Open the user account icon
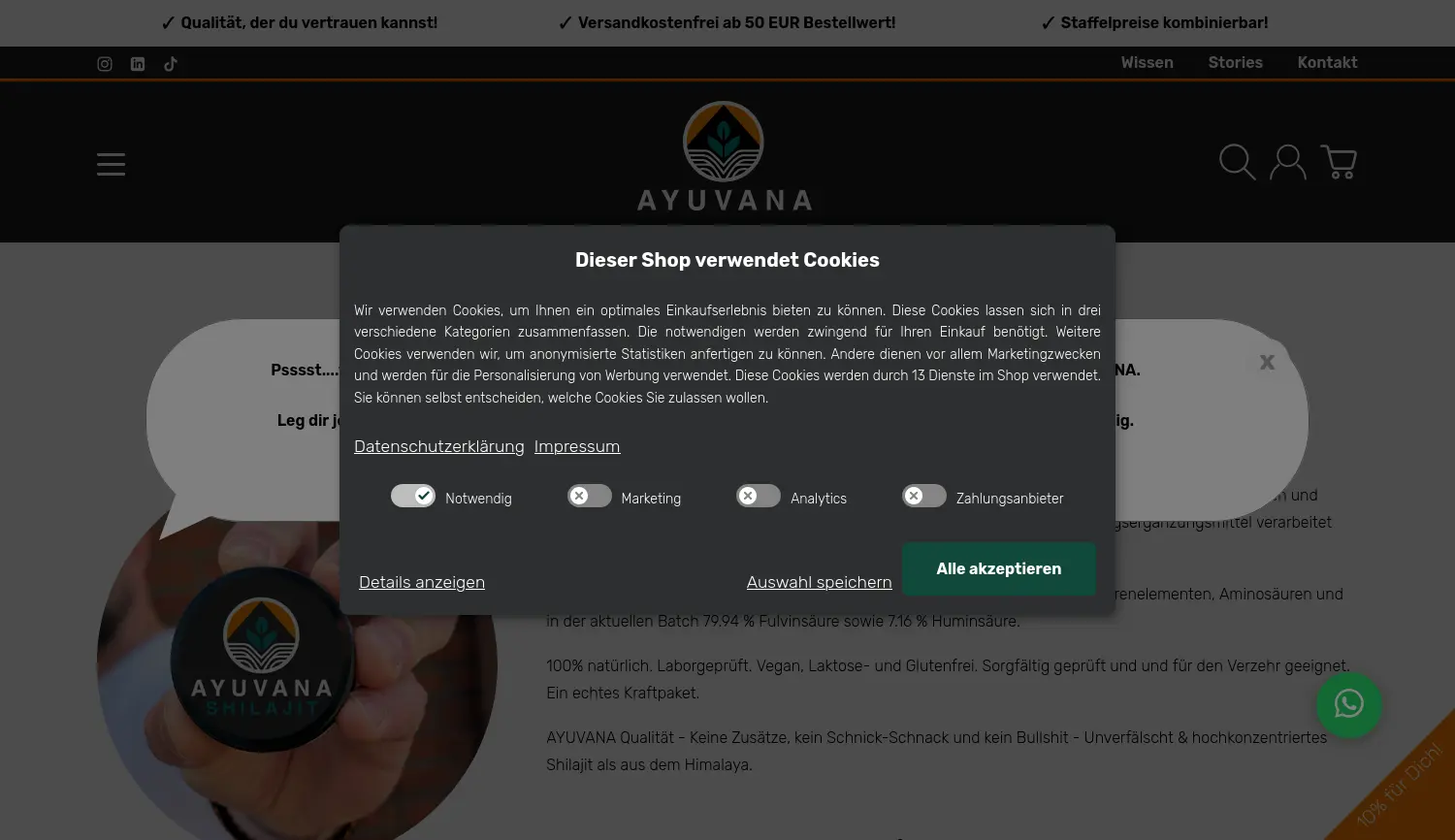 (1288, 162)
